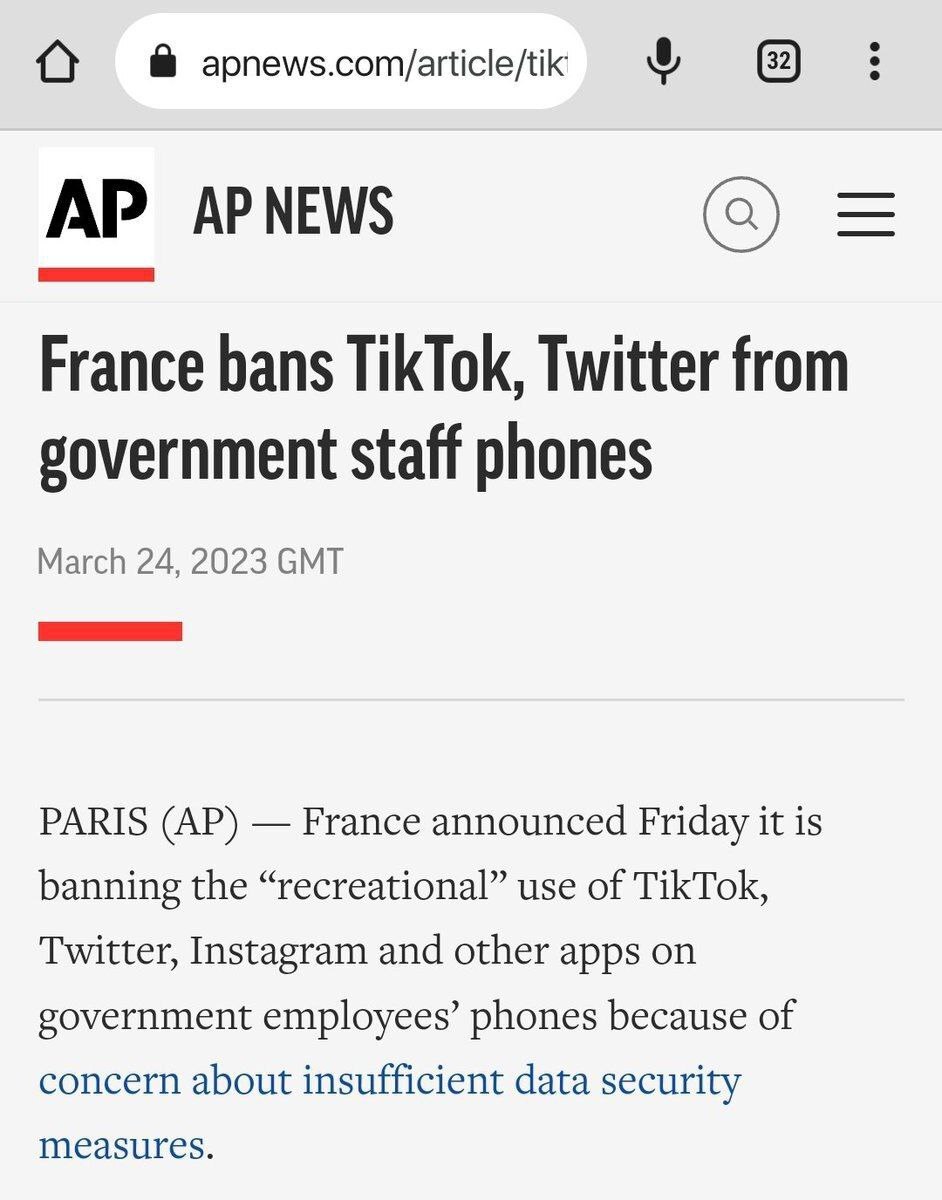Open the browser three-dot overflow menu
942x1200 pixels.
(875, 62)
